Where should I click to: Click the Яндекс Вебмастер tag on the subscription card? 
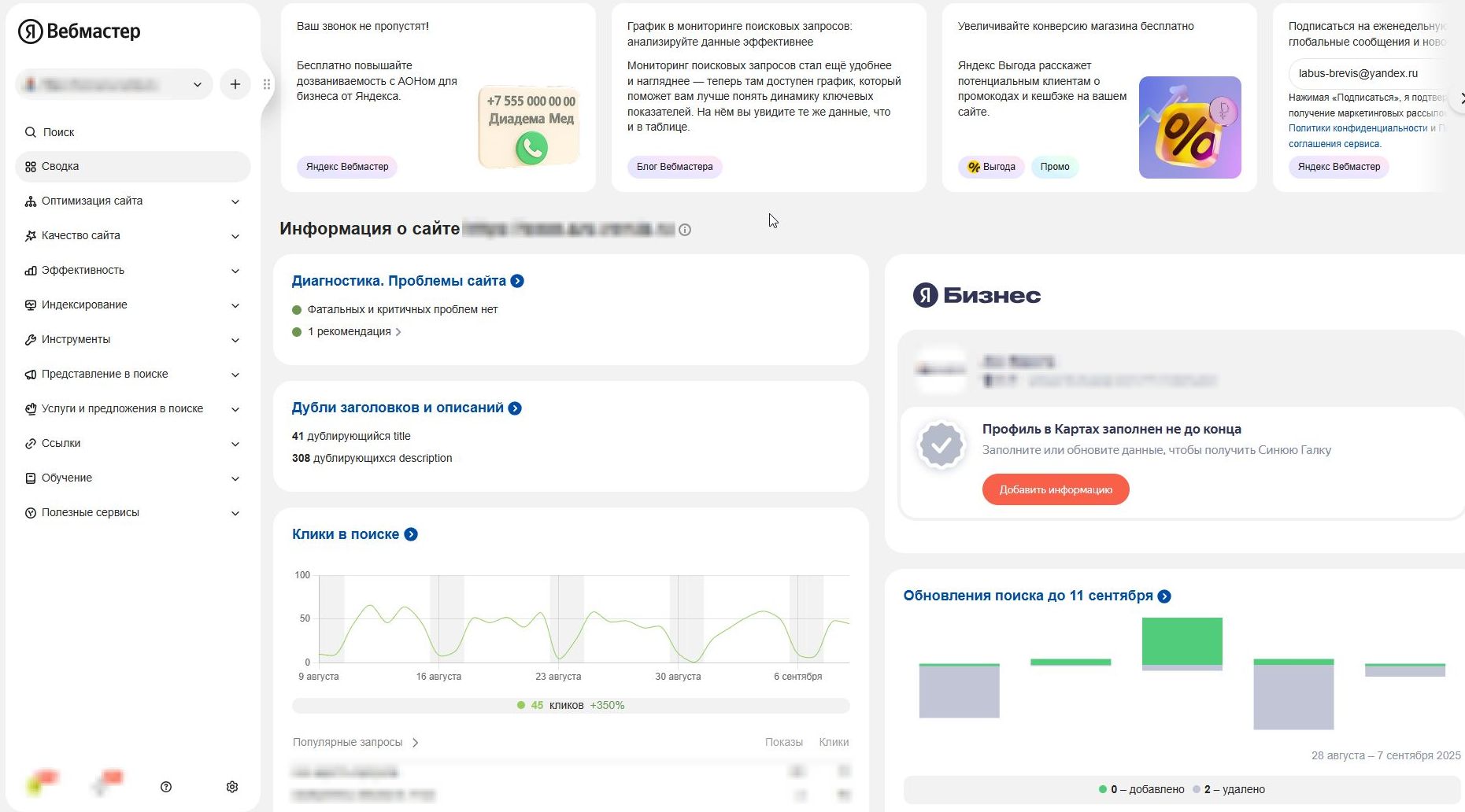click(1339, 167)
